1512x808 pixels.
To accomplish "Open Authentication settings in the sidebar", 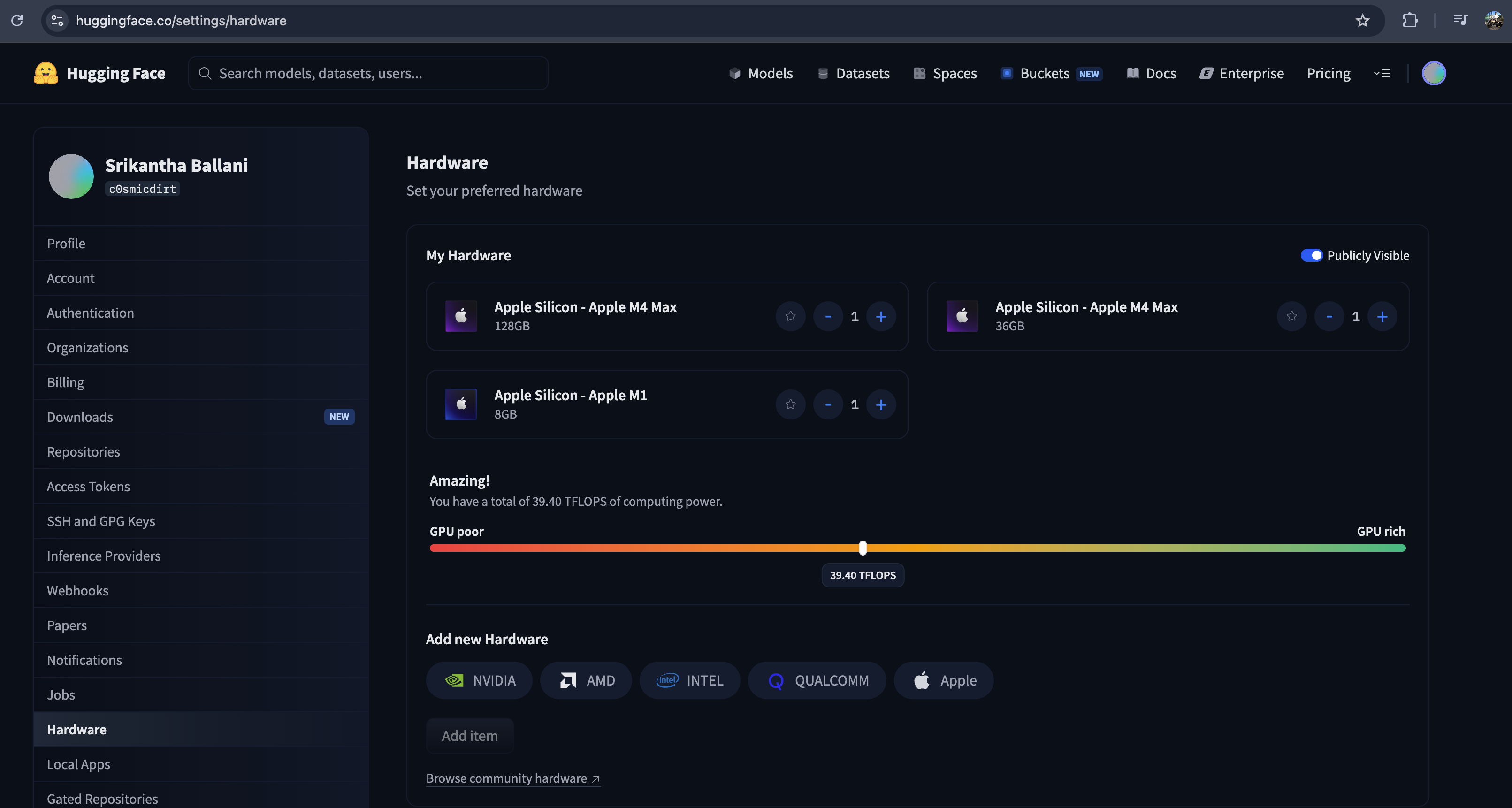I will click(x=201, y=313).
